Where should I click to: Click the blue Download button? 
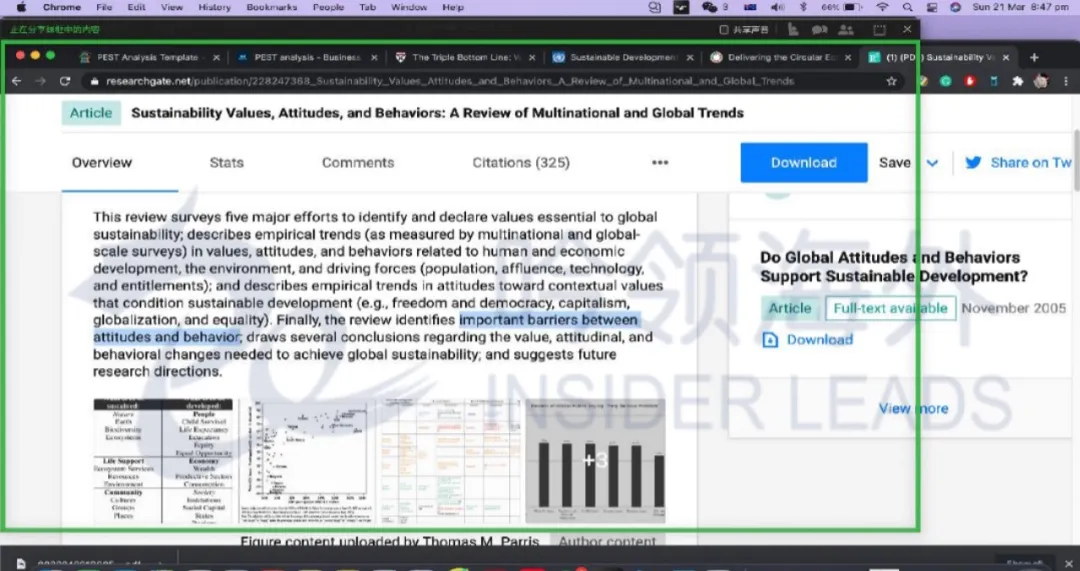[803, 162]
